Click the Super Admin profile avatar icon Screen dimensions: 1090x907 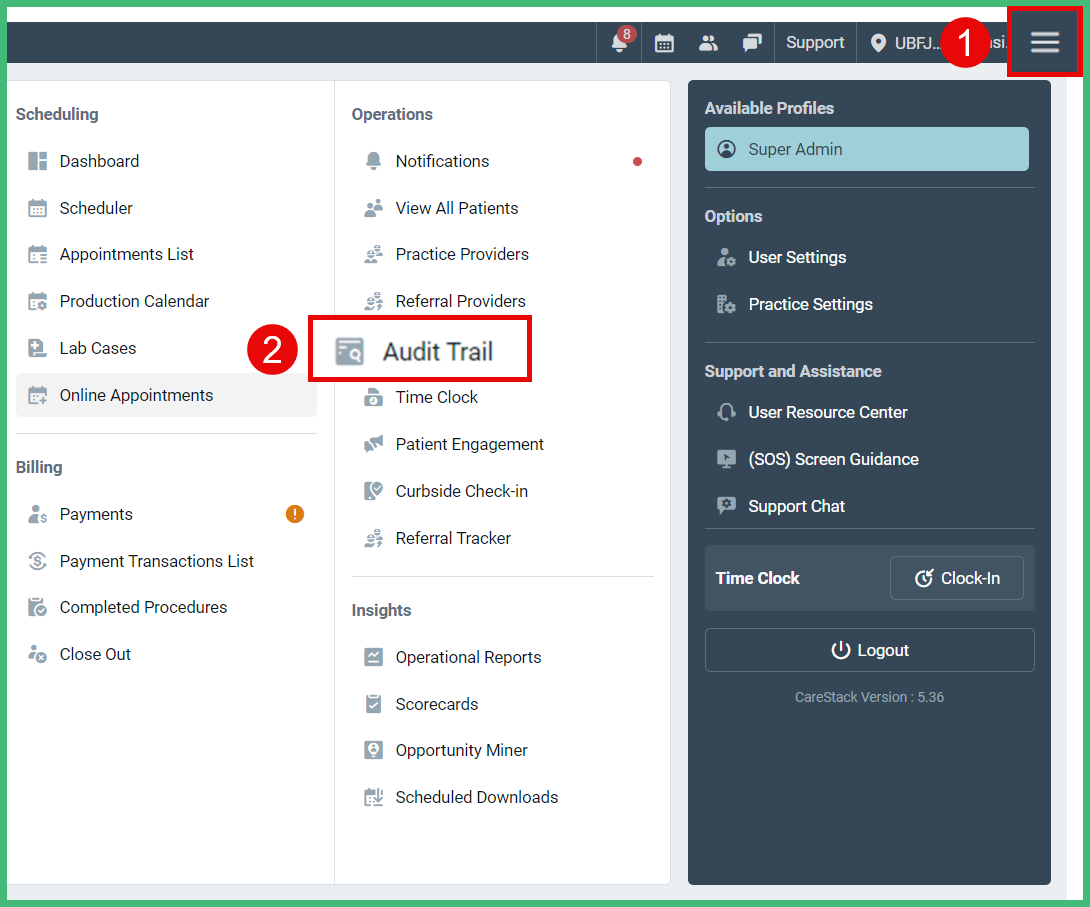tap(728, 148)
